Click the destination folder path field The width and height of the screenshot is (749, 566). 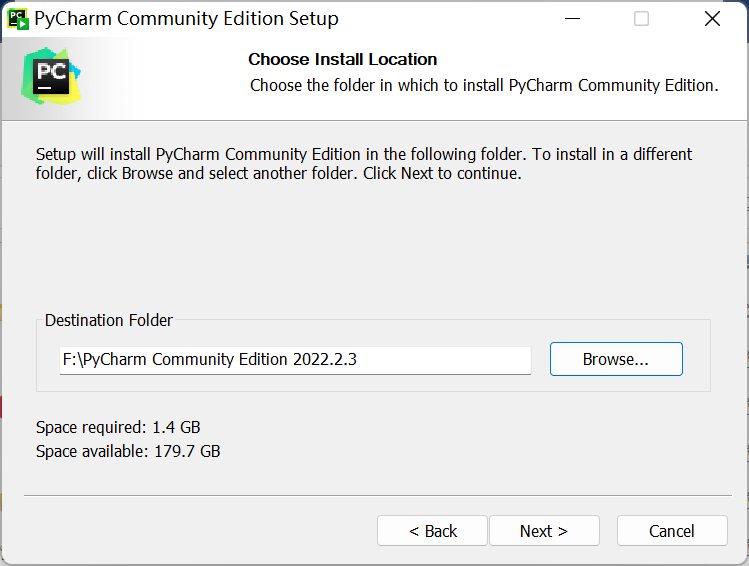point(295,360)
